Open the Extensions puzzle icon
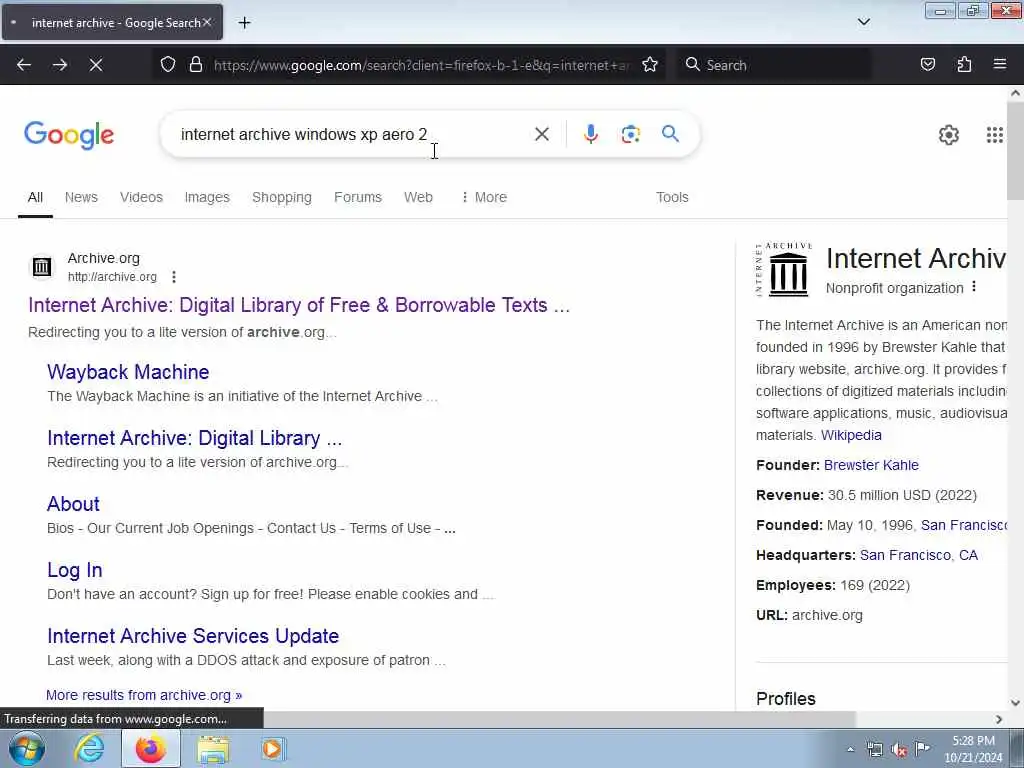The image size is (1024, 768). click(x=964, y=65)
